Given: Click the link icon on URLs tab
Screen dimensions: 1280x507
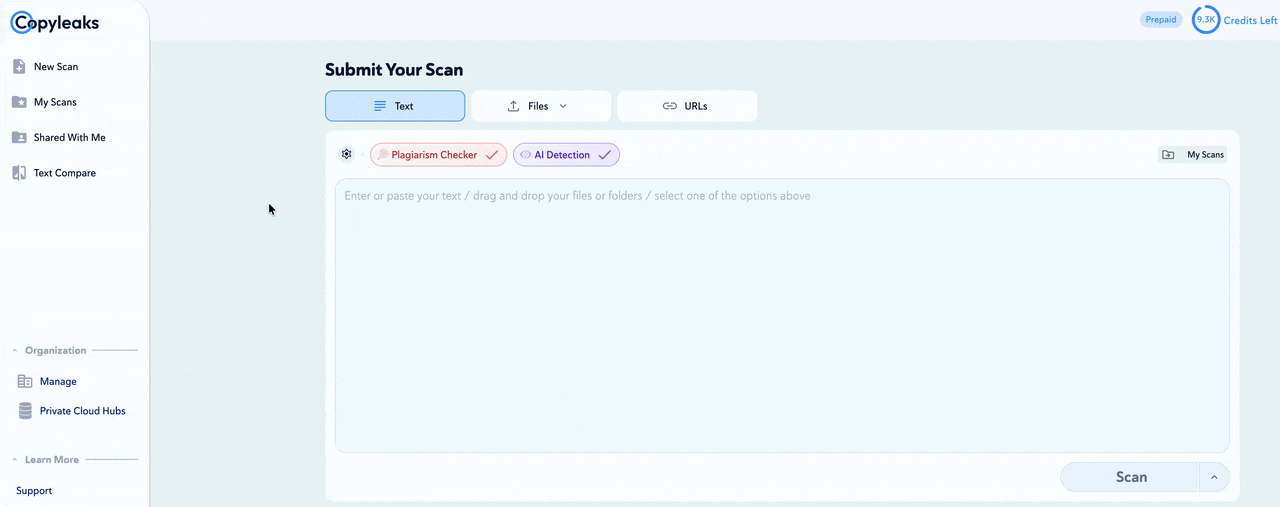Looking at the screenshot, I should point(670,106).
